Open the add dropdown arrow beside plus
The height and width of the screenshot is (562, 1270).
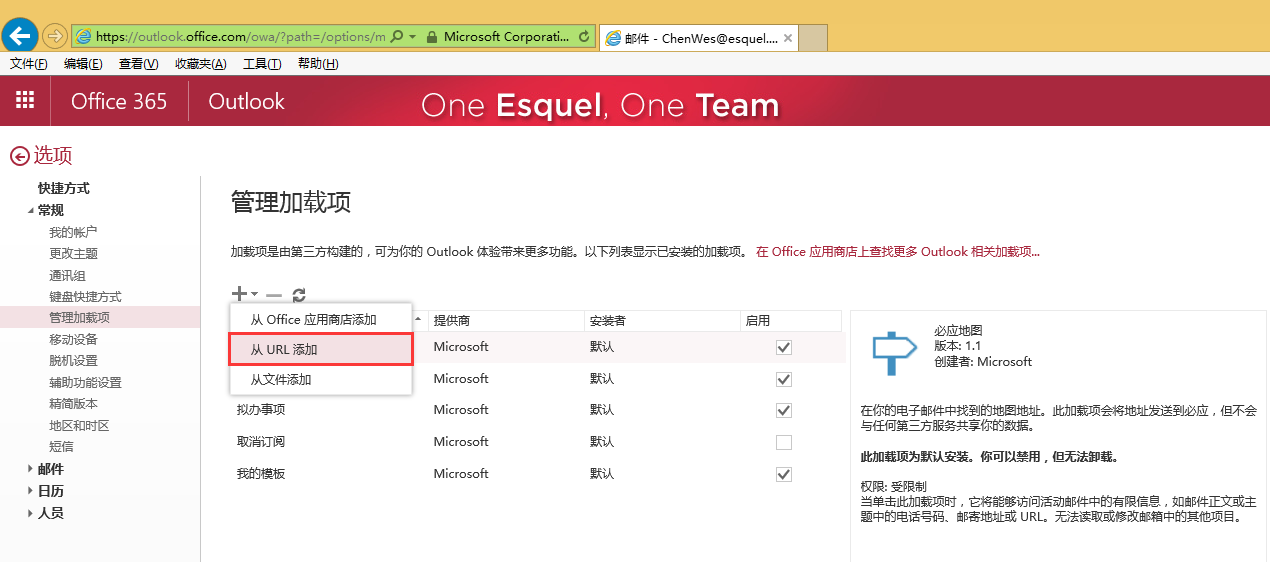[255, 295]
